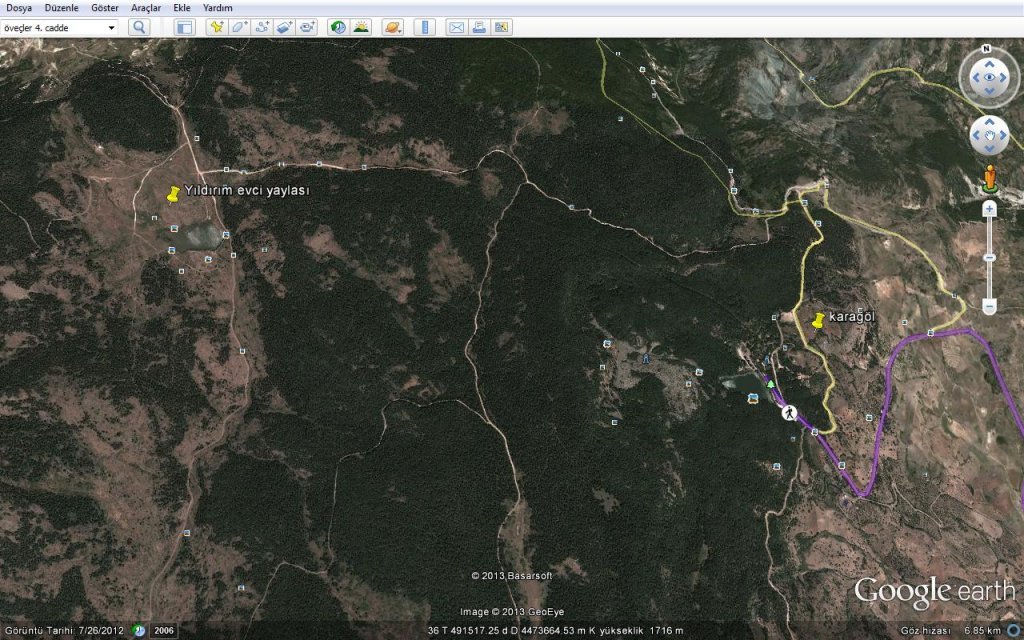
Task: Select the add path tool
Action: point(262,27)
